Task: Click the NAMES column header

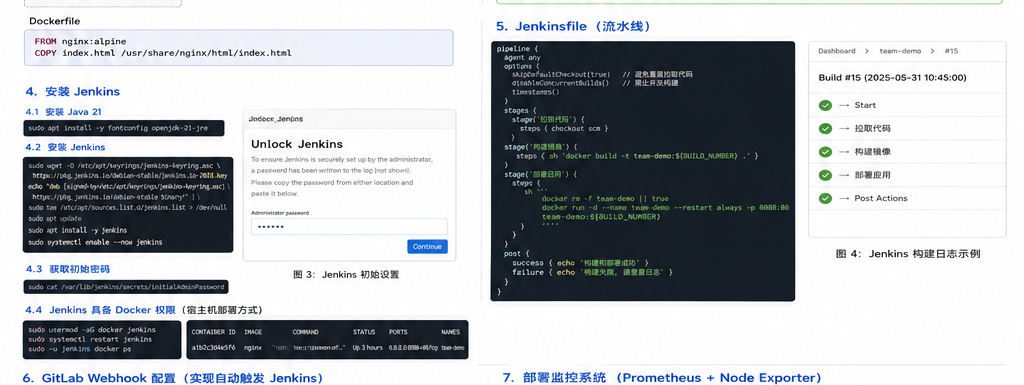Action: point(451,332)
